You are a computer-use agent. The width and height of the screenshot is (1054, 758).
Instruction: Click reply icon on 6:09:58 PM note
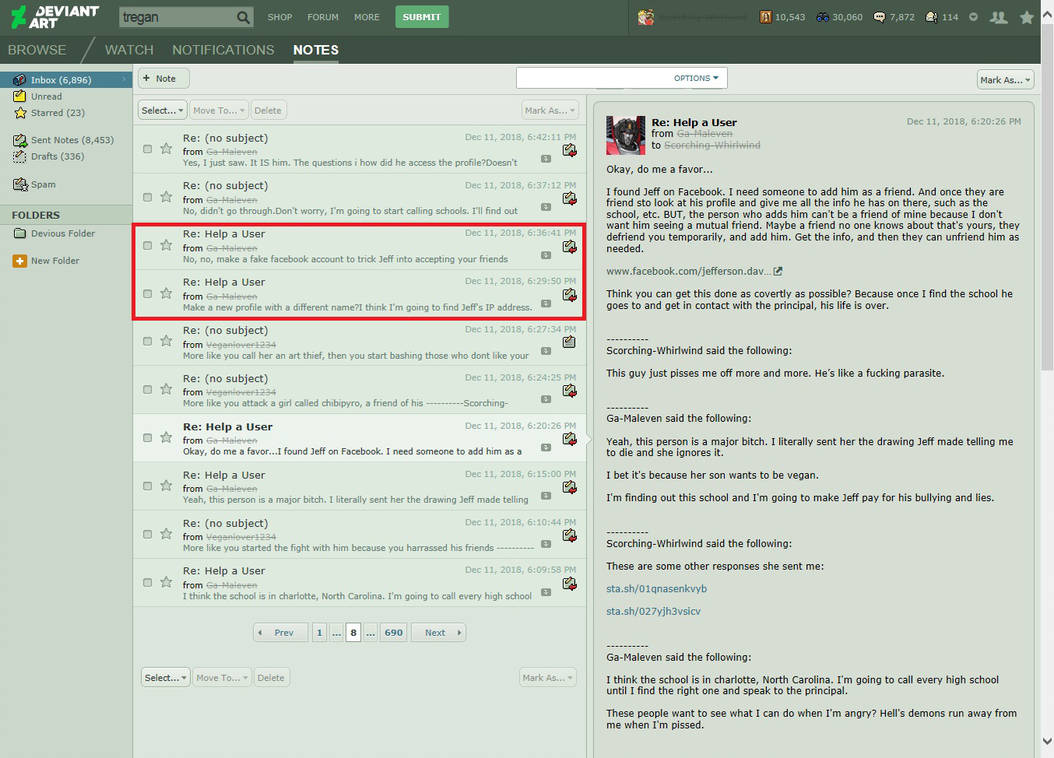pyautogui.click(x=569, y=583)
